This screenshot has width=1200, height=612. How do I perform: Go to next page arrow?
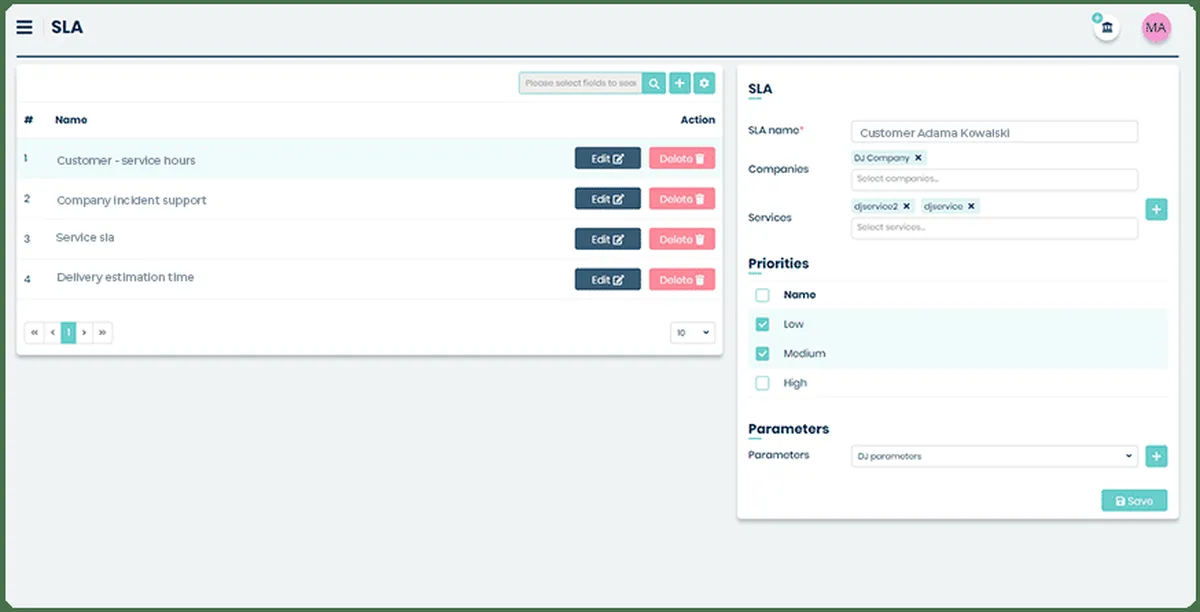click(x=84, y=332)
